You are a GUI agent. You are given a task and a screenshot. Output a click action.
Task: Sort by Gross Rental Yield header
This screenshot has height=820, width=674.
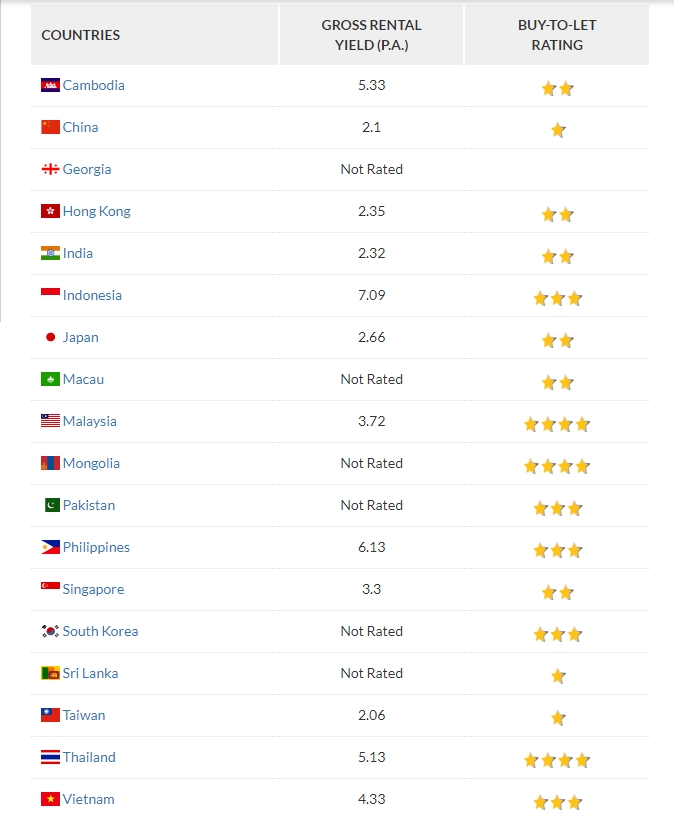click(371, 35)
